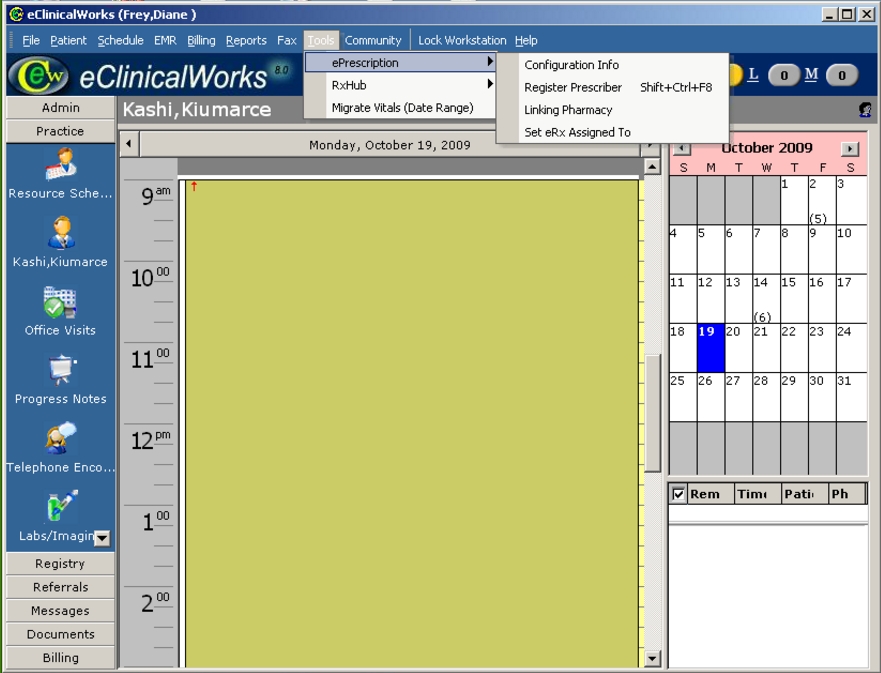The width and height of the screenshot is (881, 673).
Task: Select Configuration Info from ePrescription submenu
Action: [x=612, y=65]
